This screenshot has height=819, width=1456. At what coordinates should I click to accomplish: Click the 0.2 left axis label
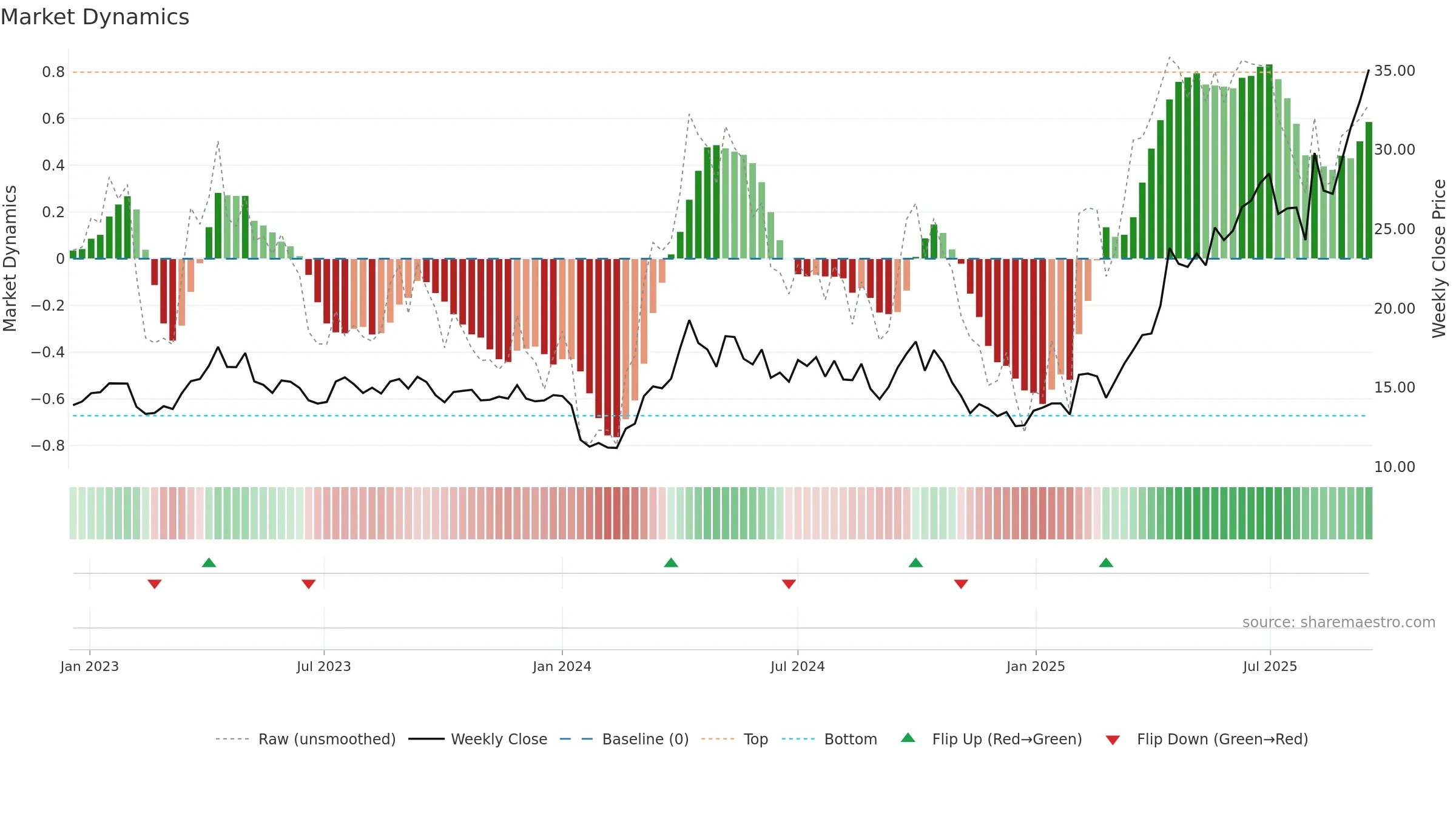53,212
